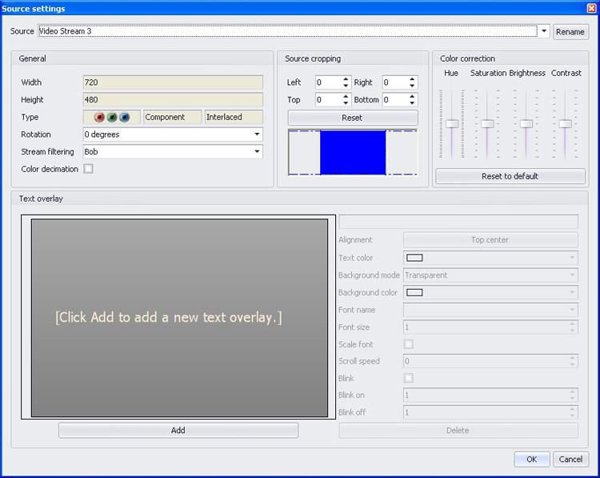Adjust the Hue slider handle

point(453,123)
